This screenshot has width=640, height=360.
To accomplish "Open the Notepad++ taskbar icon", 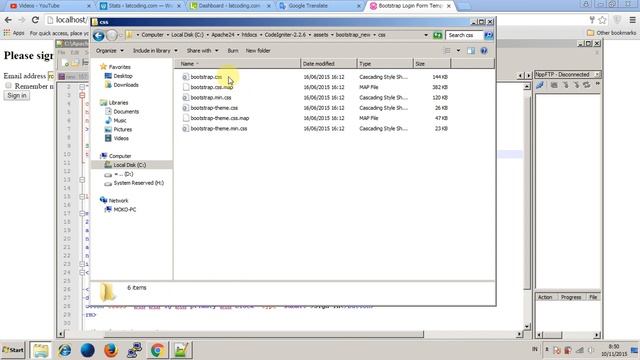I will pos(181,350).
